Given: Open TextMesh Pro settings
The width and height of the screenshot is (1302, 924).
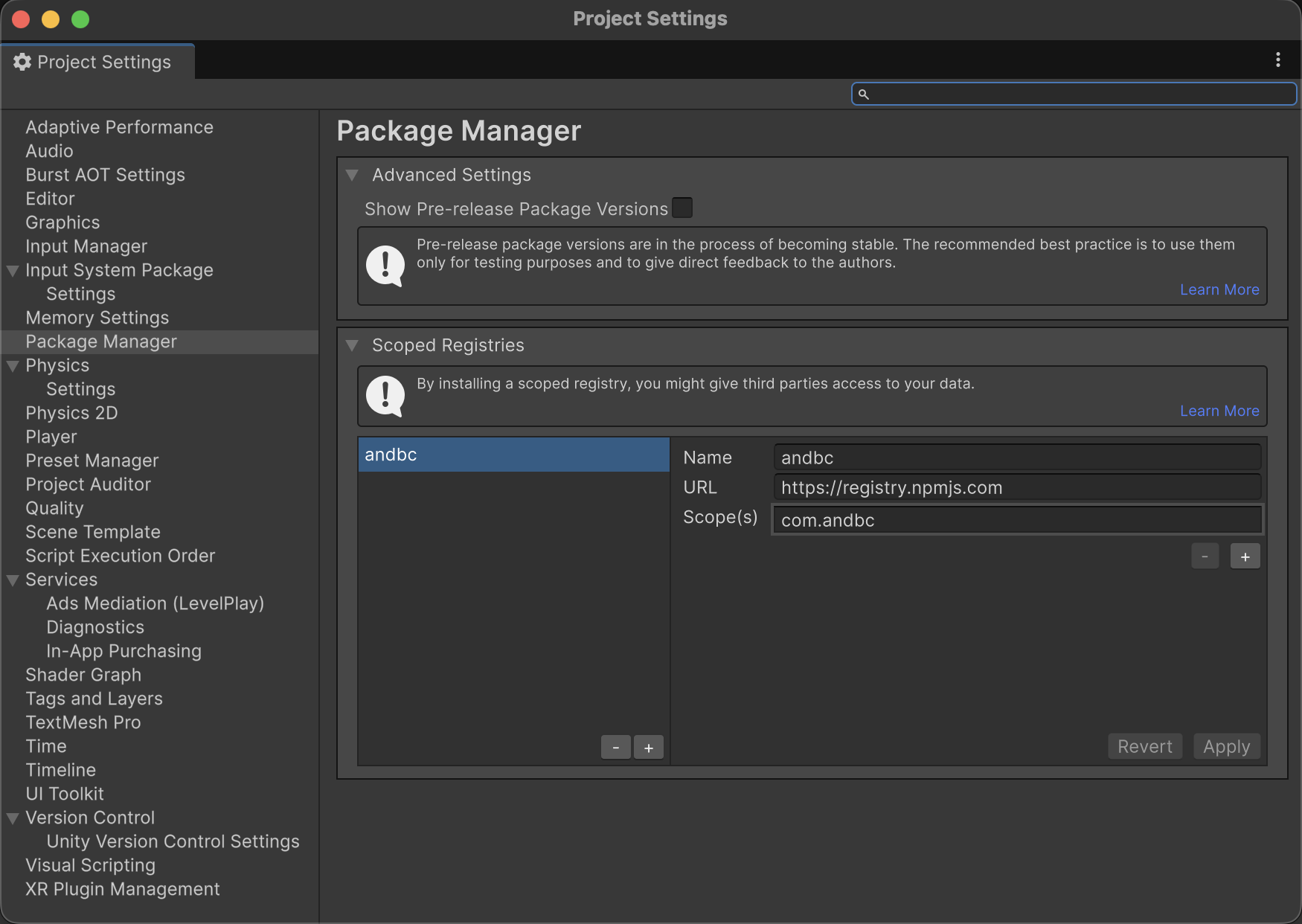Looking at the screenshot, I should (x=83, y=722).
